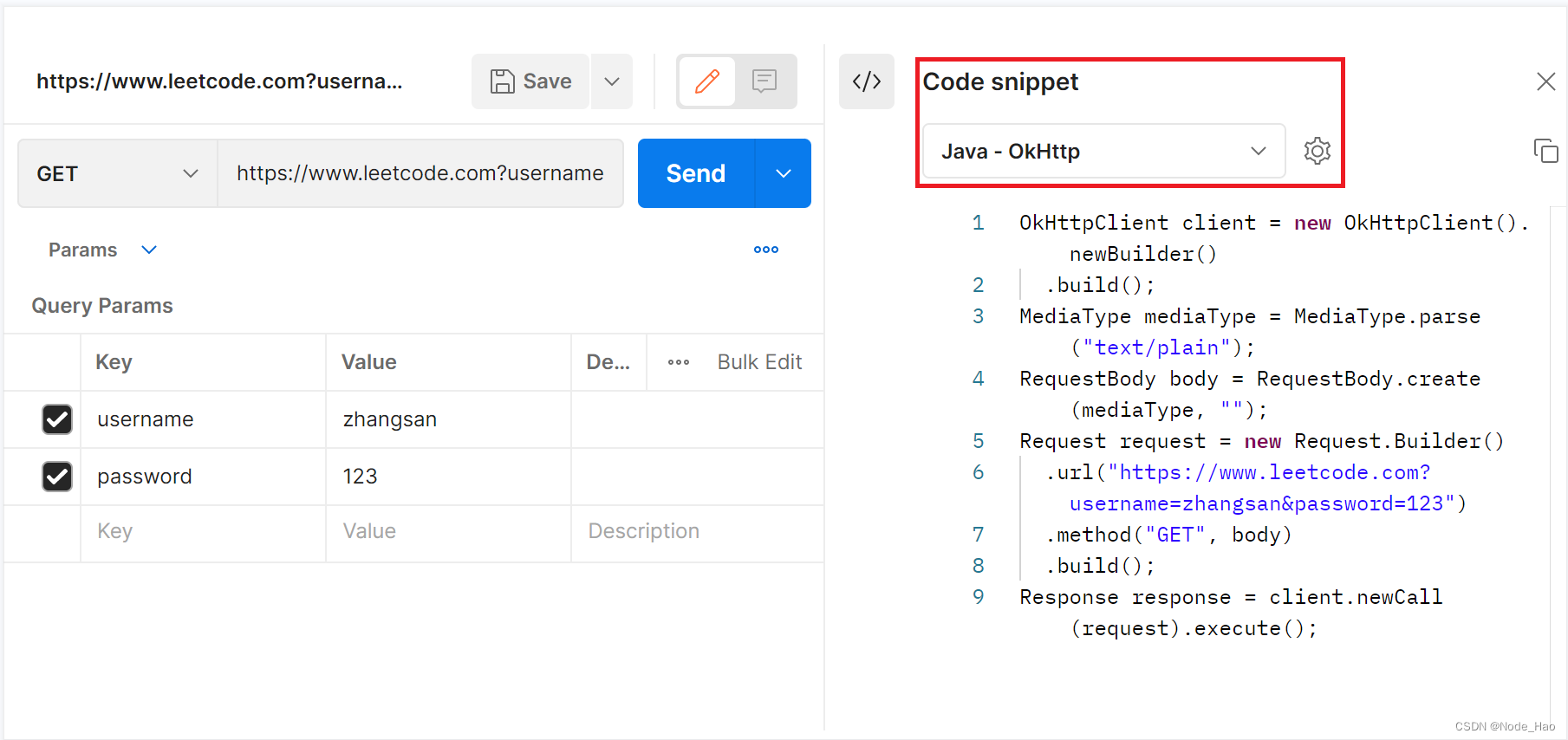Uncheck the password parameter checkbox

57,477
